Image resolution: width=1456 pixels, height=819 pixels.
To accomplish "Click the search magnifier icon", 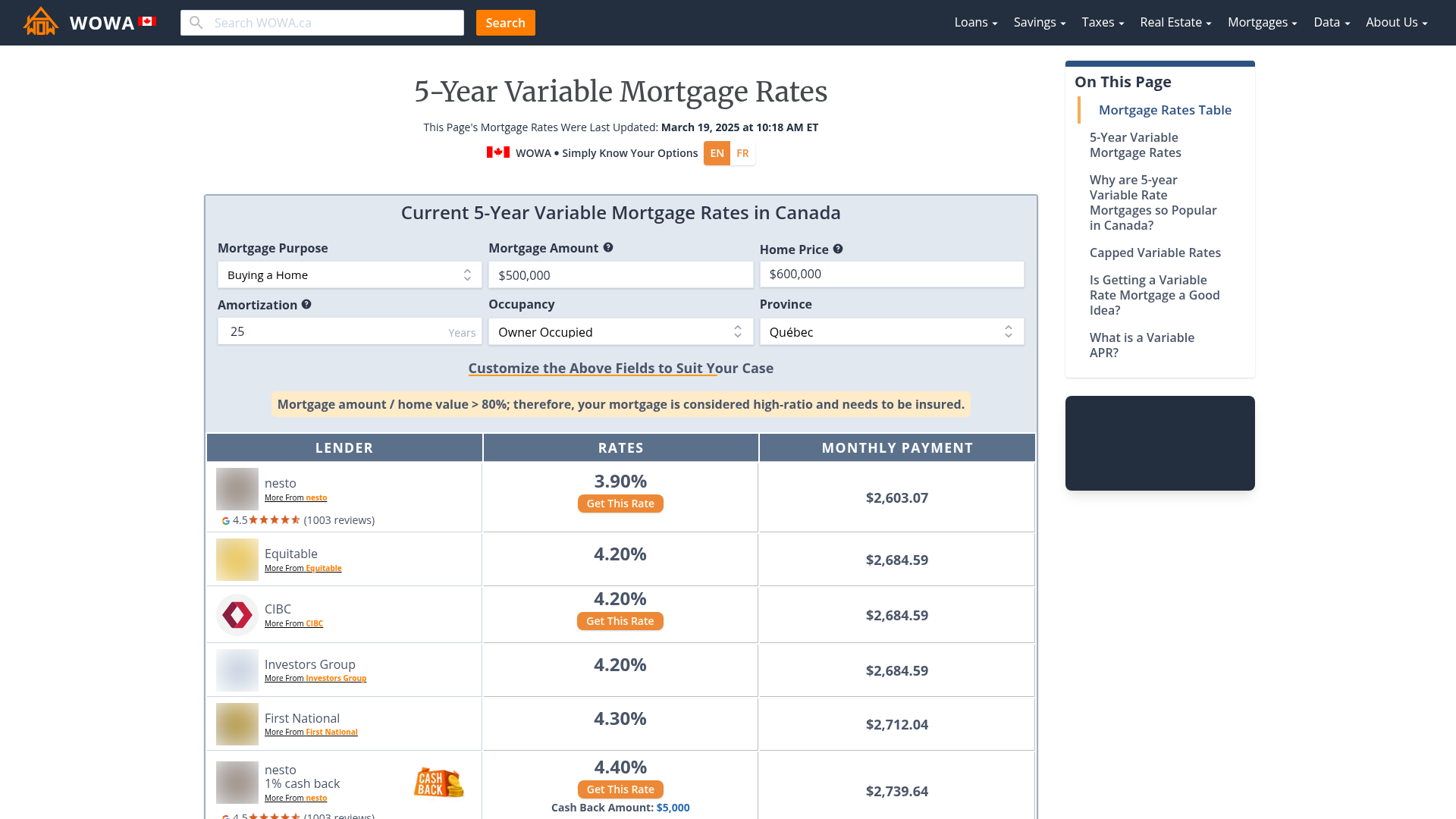I will tap(196, 23).
